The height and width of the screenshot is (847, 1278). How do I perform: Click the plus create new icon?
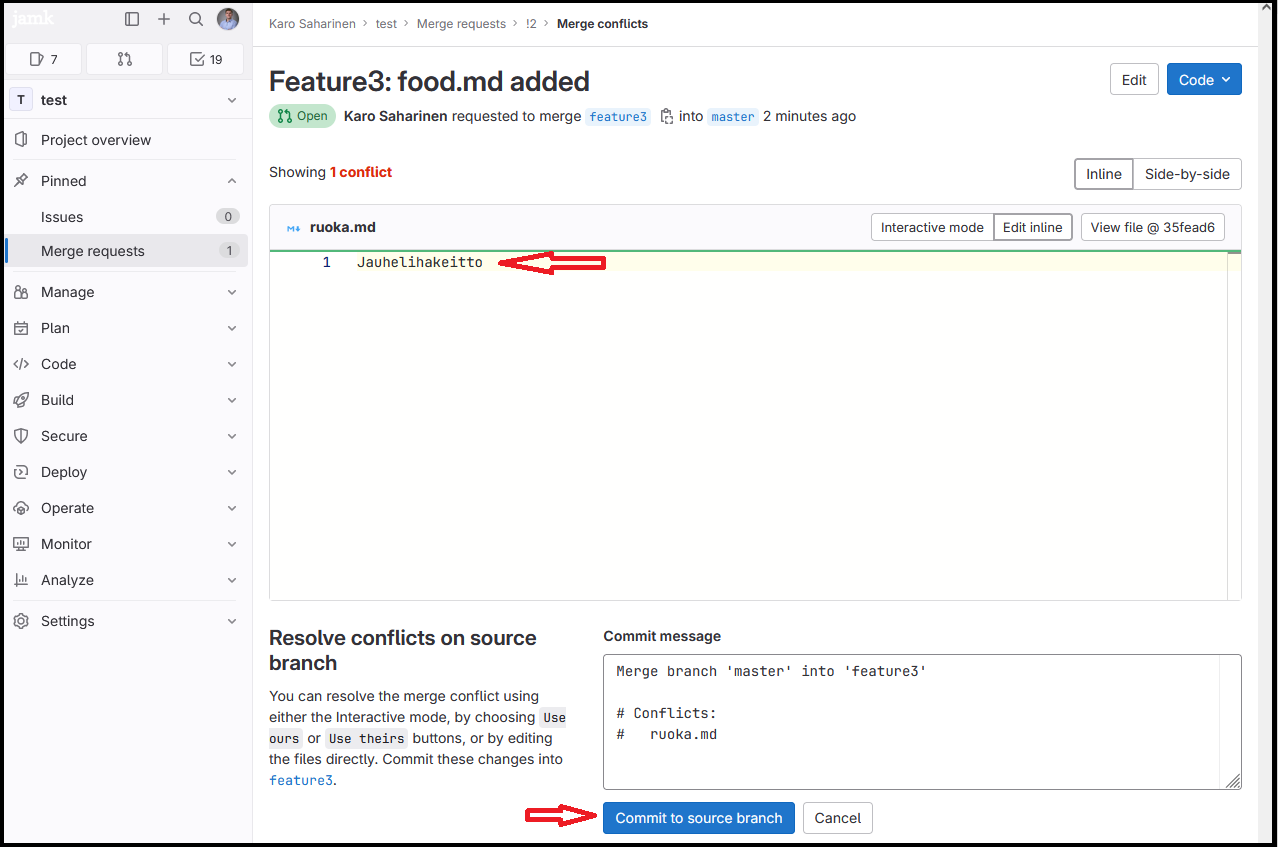pyautogui.click(x=164, y=19)
